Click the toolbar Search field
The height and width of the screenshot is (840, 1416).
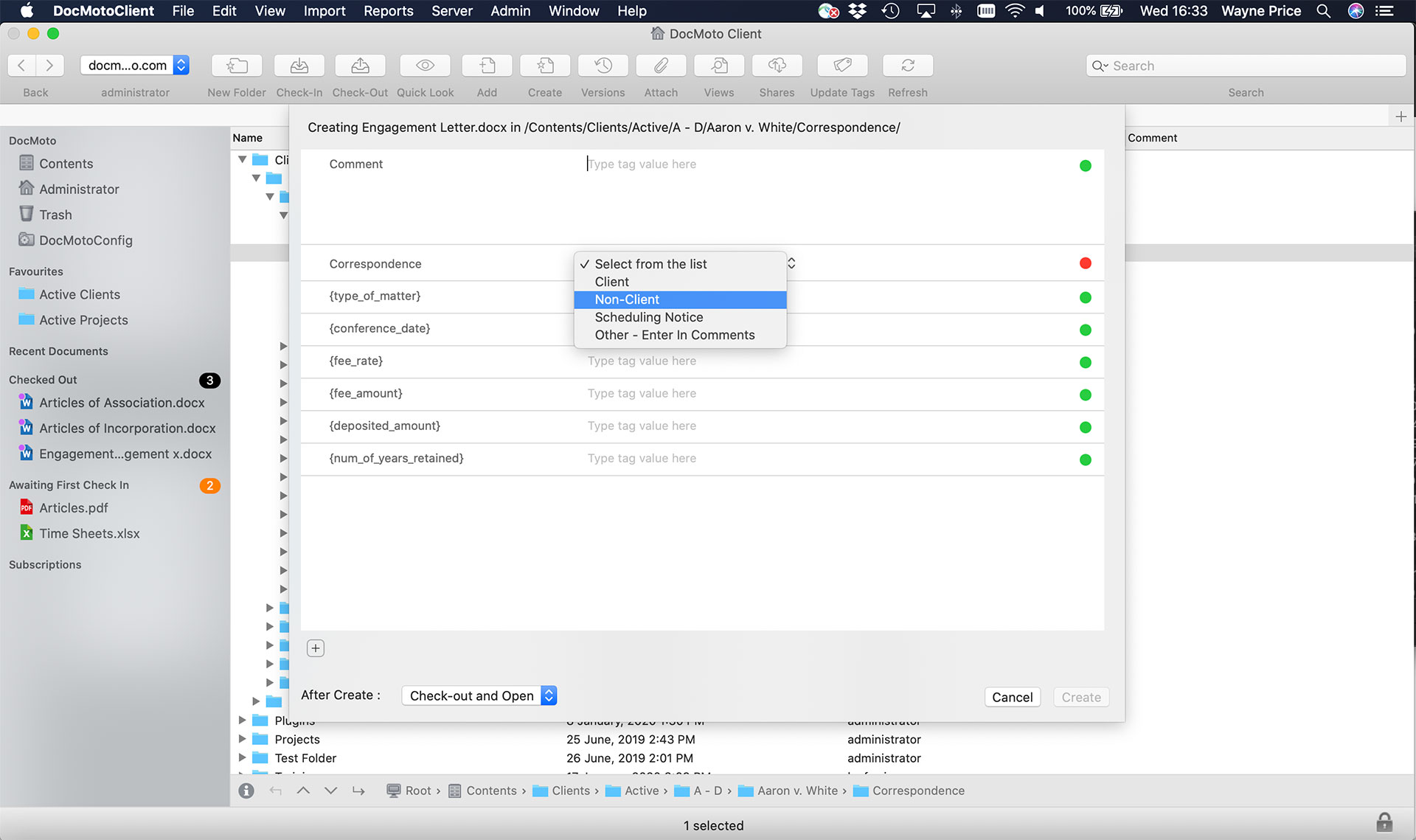1246,66
